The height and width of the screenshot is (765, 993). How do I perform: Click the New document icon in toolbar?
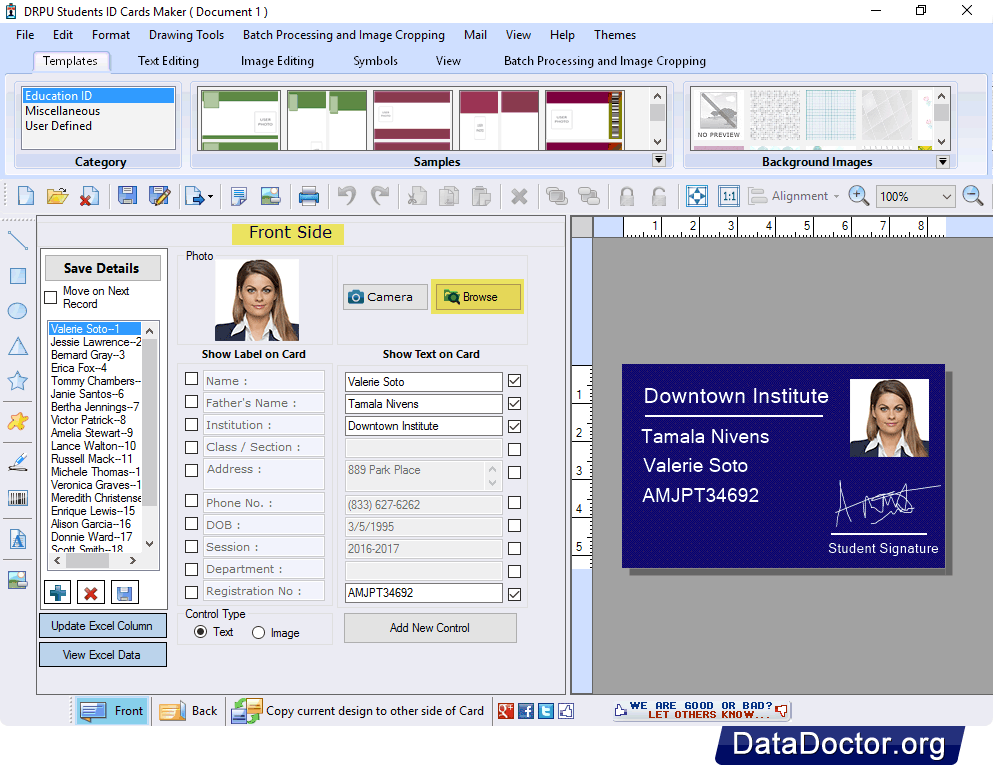[x=26, y=196]
